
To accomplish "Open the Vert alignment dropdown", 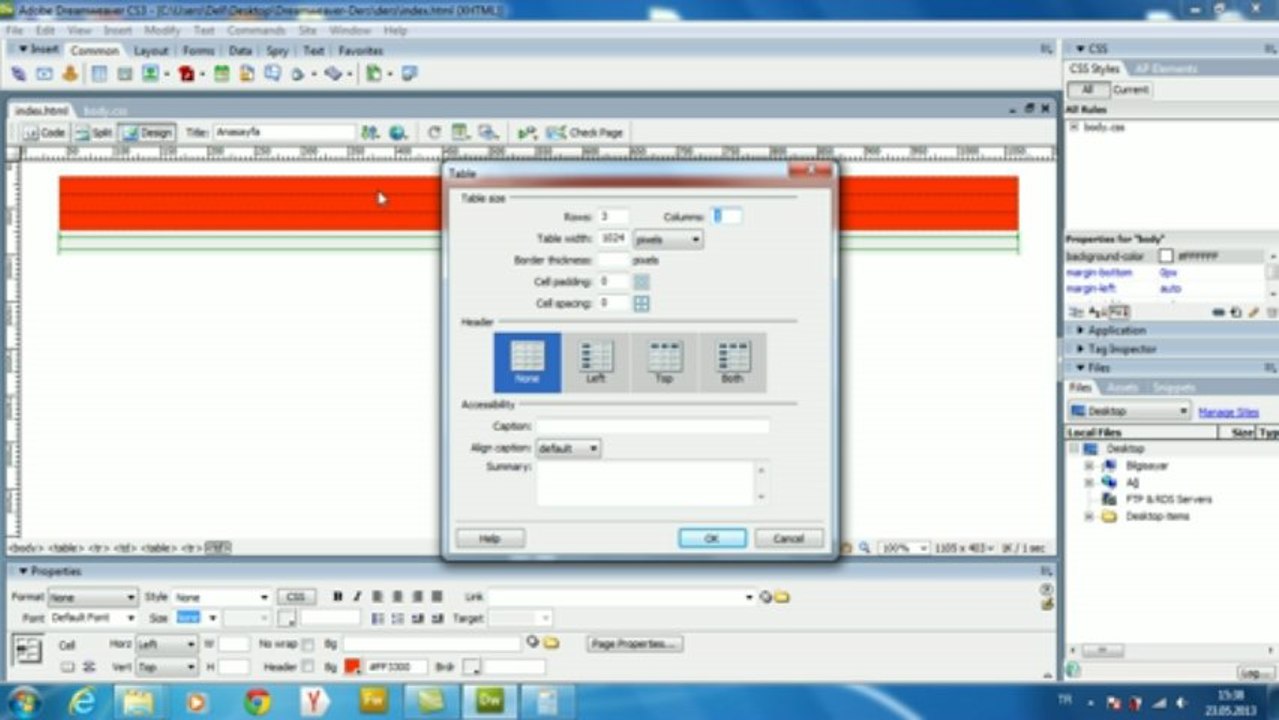I will tap(166, 666).
